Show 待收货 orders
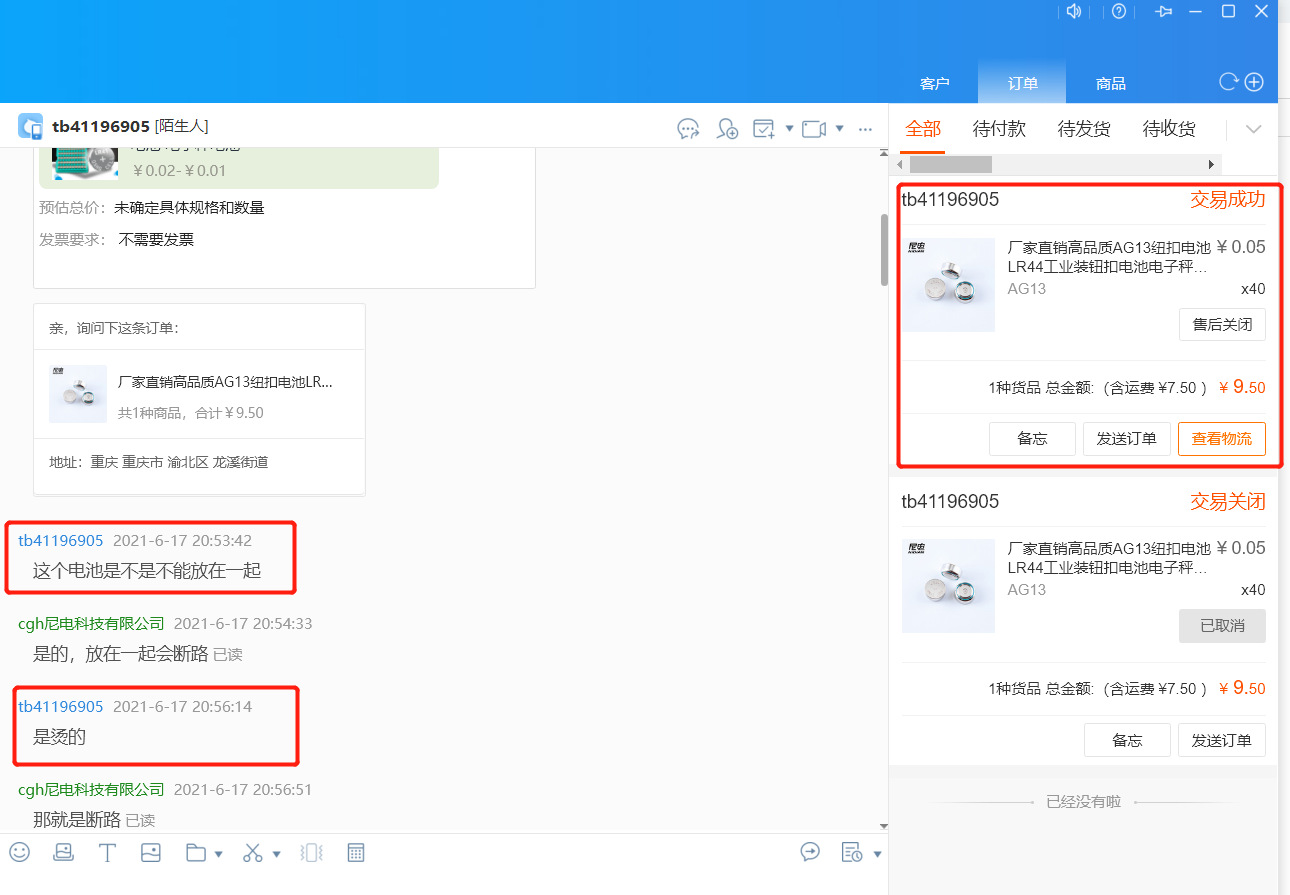 [x=1169, y=129]
